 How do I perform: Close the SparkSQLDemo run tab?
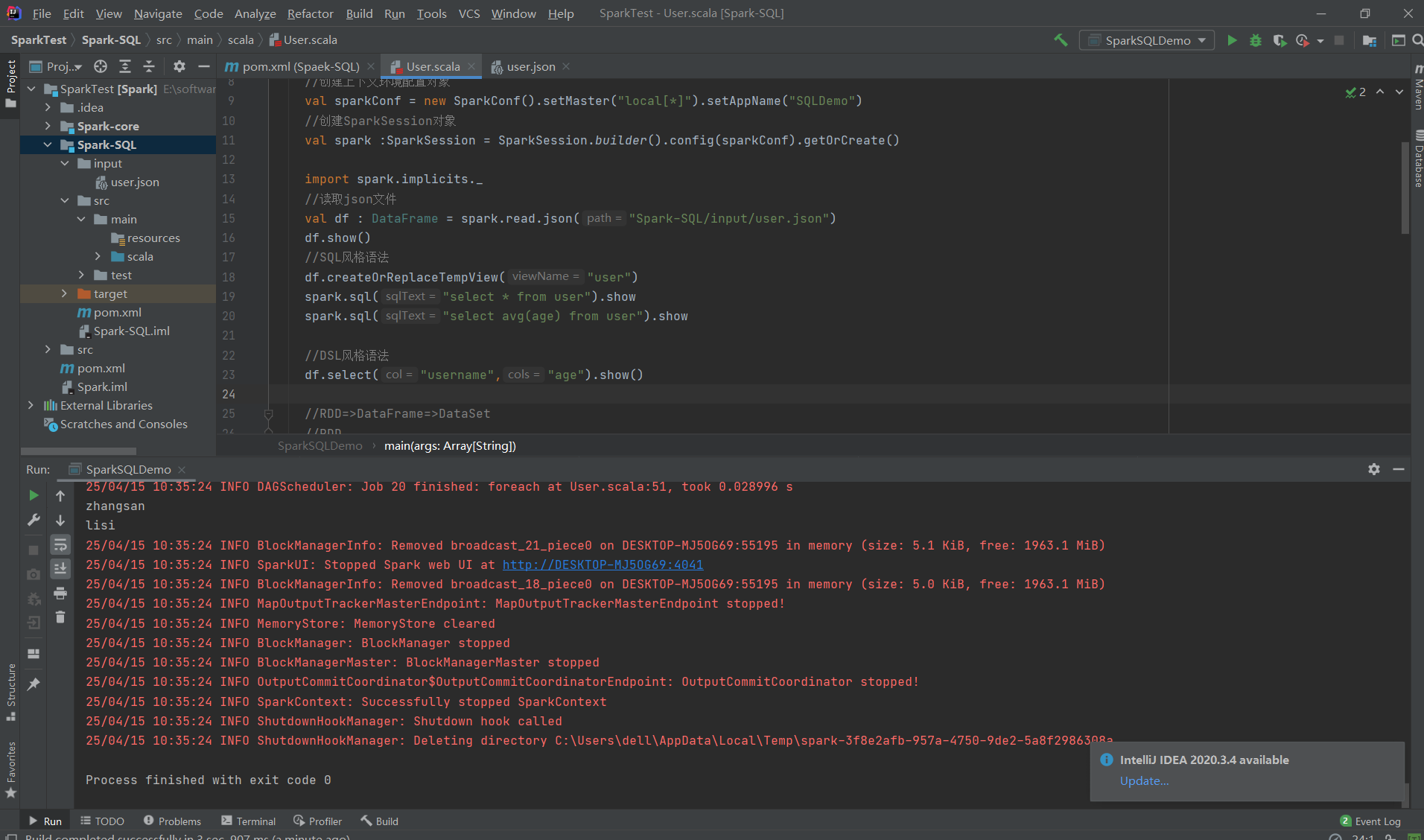coord(182,469)
